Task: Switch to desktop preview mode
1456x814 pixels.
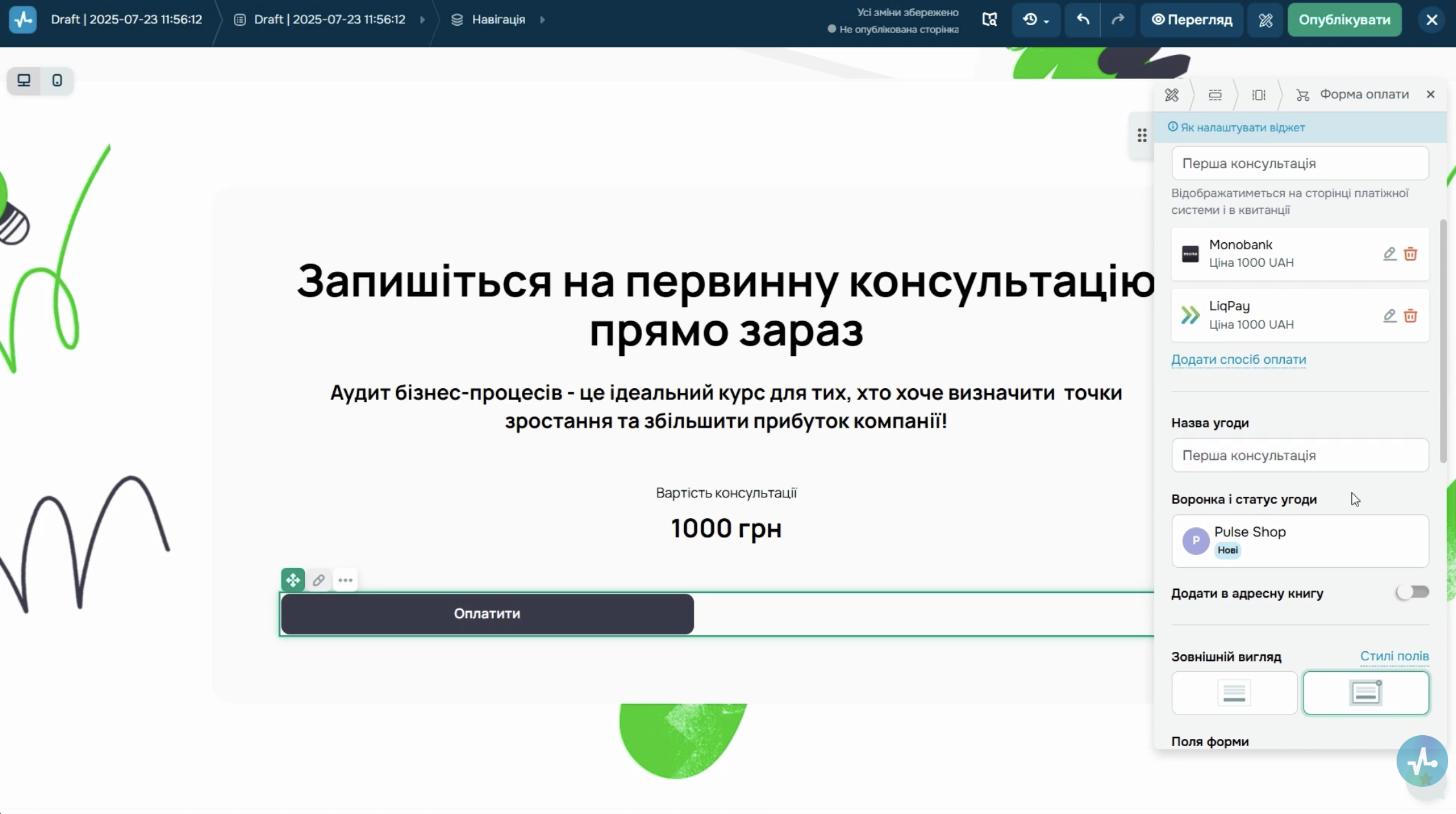Action: (24, 81)
